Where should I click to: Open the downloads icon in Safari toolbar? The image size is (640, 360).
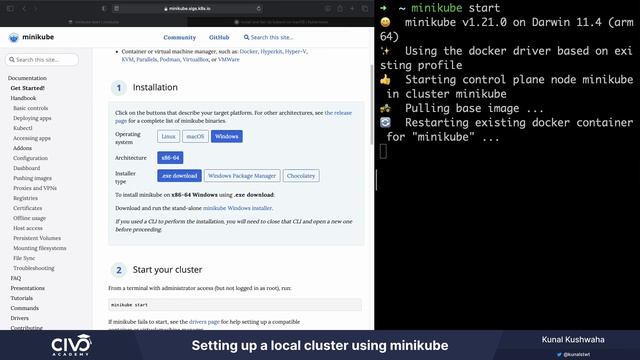point(328,9)
